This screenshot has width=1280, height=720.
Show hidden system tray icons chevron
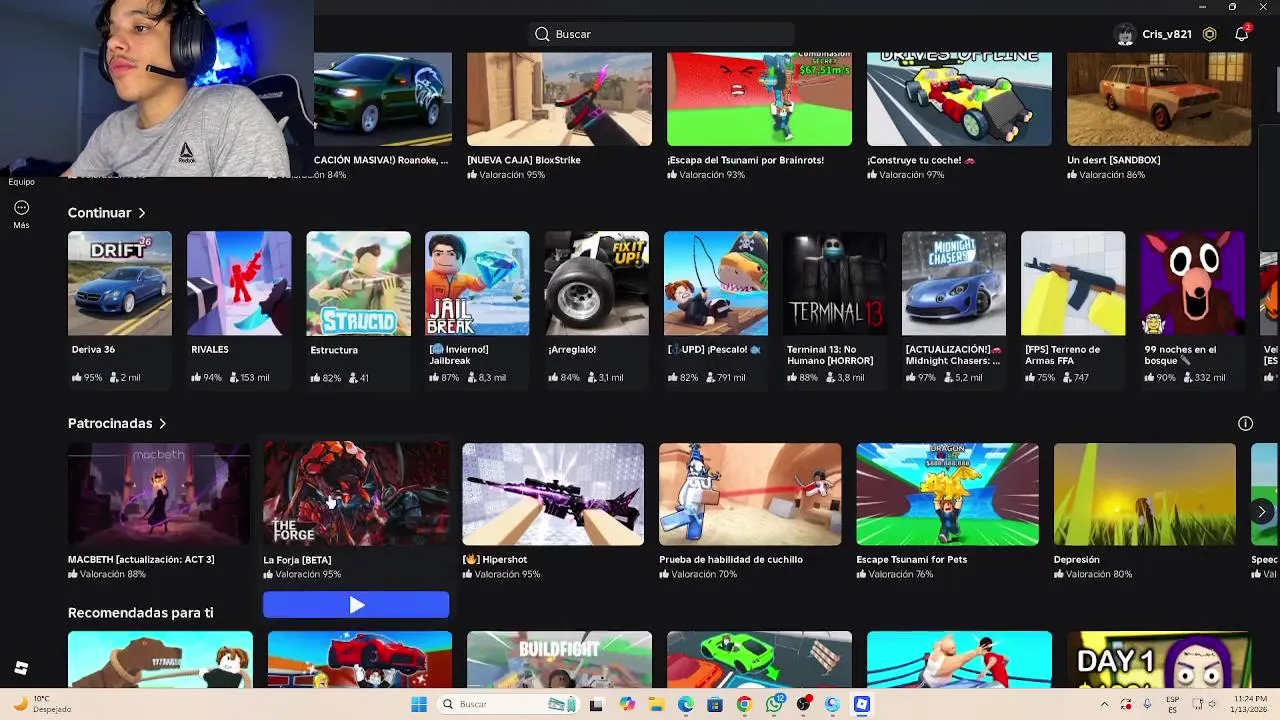coord(1104,704)
